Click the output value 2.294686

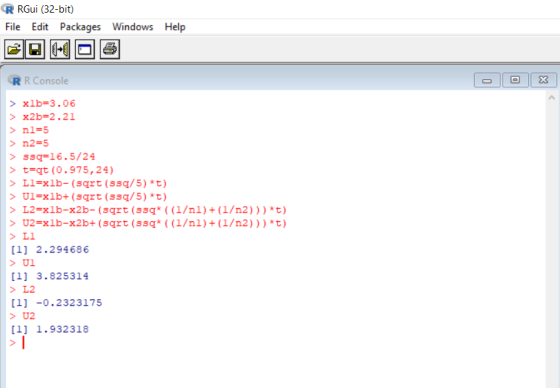pos(62,249)
